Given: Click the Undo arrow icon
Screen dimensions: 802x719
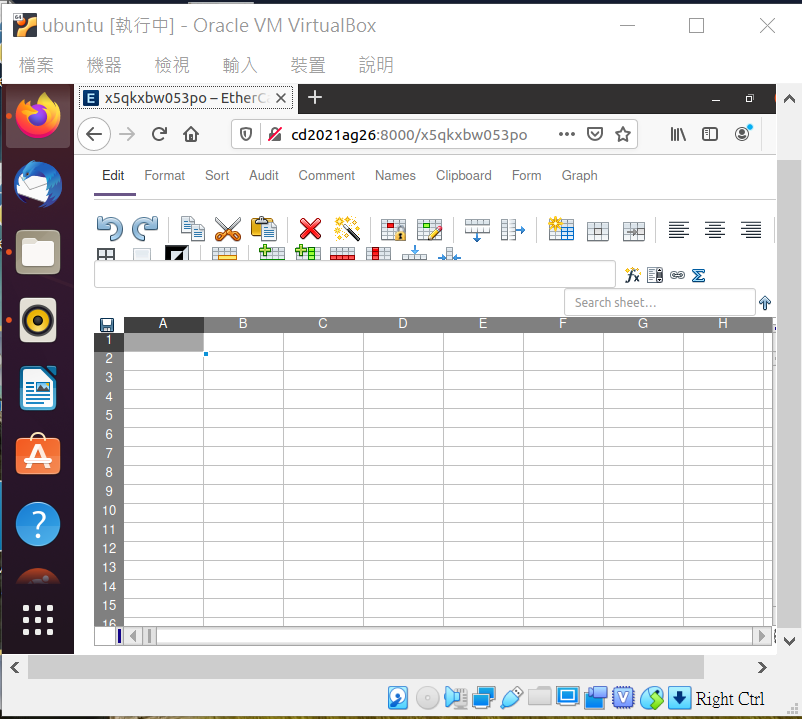Looking at the screenshot, I should [x=109, y=229].
